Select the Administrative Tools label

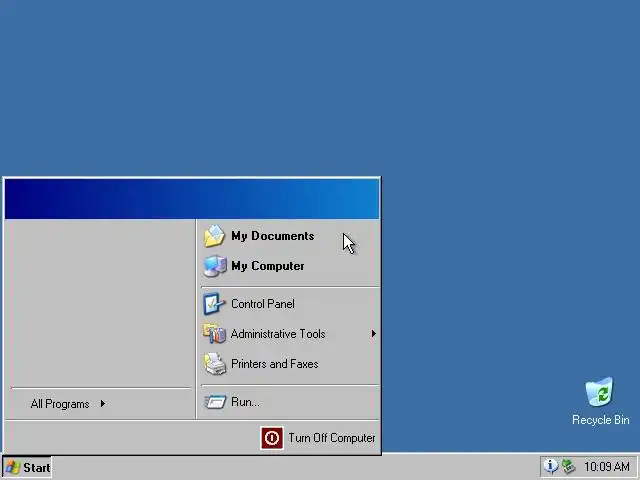(x=278, y=334)
